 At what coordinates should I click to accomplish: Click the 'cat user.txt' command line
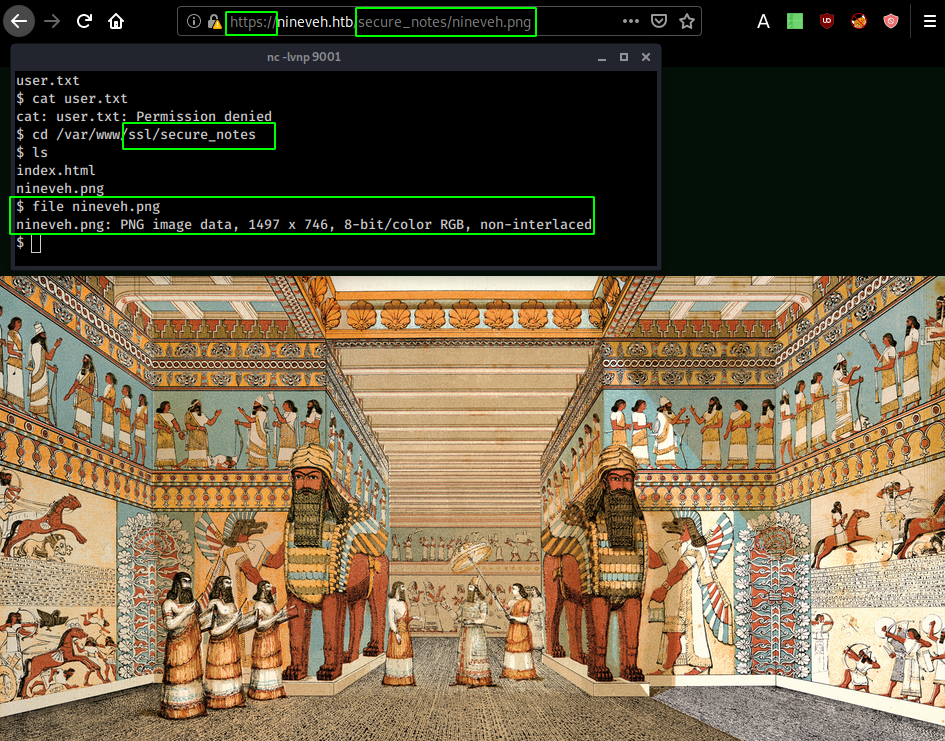coord(72,98)
